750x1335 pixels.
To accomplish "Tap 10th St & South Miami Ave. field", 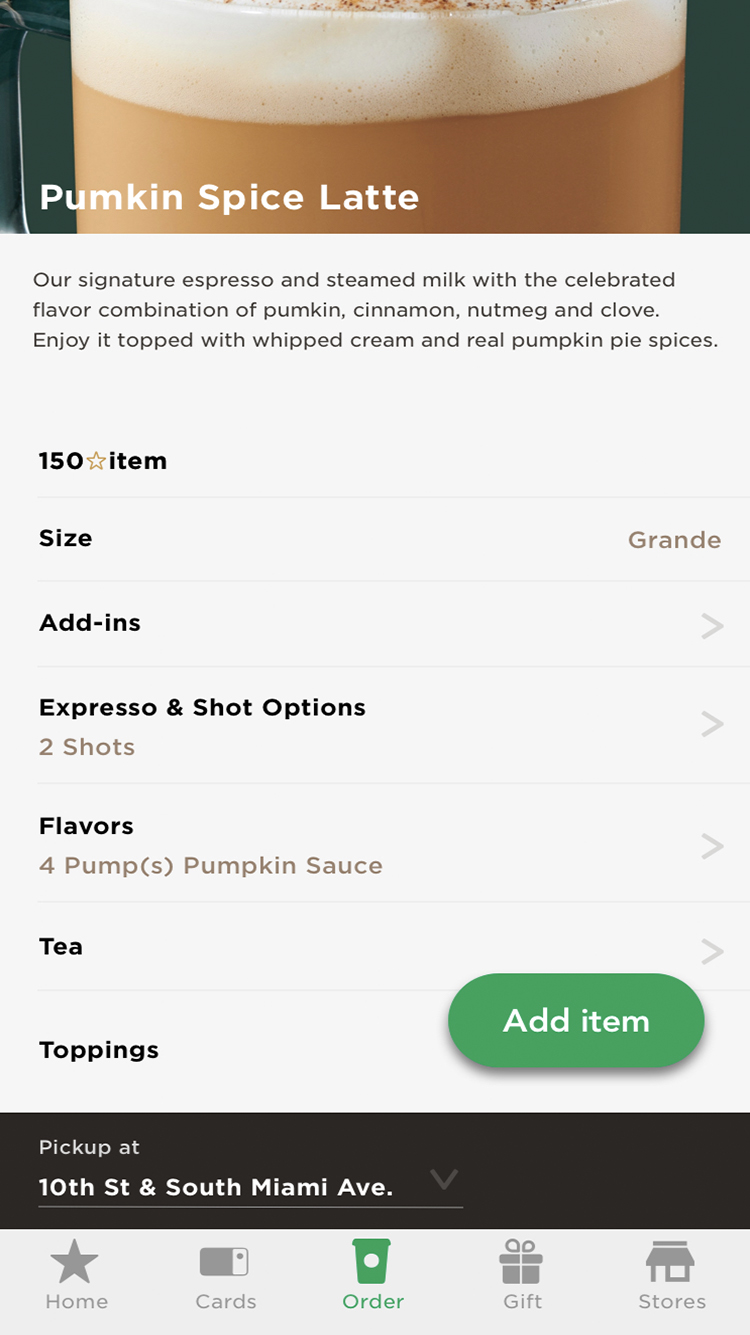I will point(216,1187).
